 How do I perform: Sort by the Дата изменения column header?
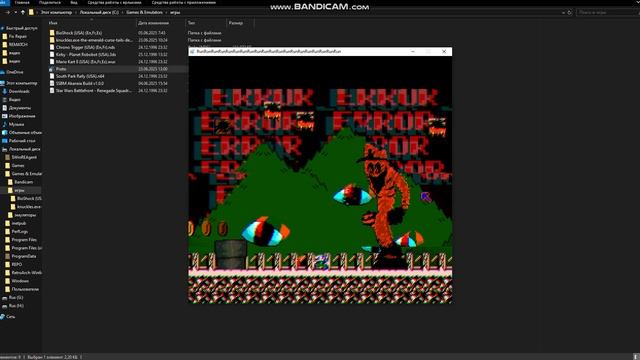[153, 23]
